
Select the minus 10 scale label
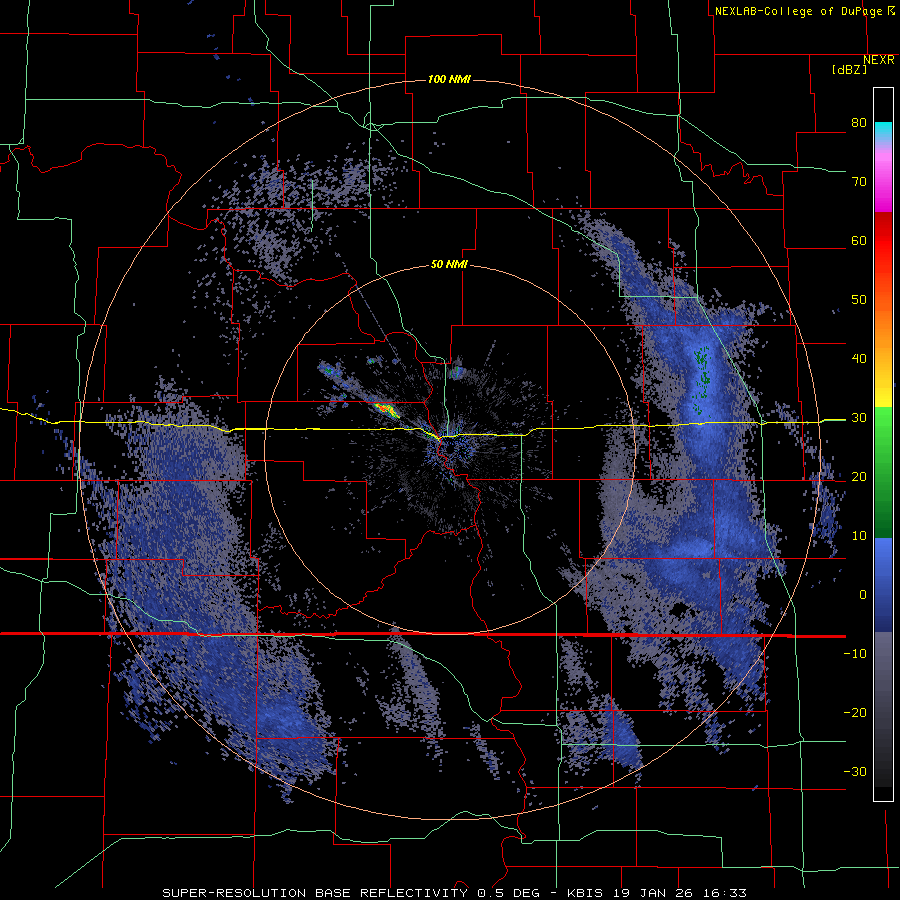tap(855, 653)
